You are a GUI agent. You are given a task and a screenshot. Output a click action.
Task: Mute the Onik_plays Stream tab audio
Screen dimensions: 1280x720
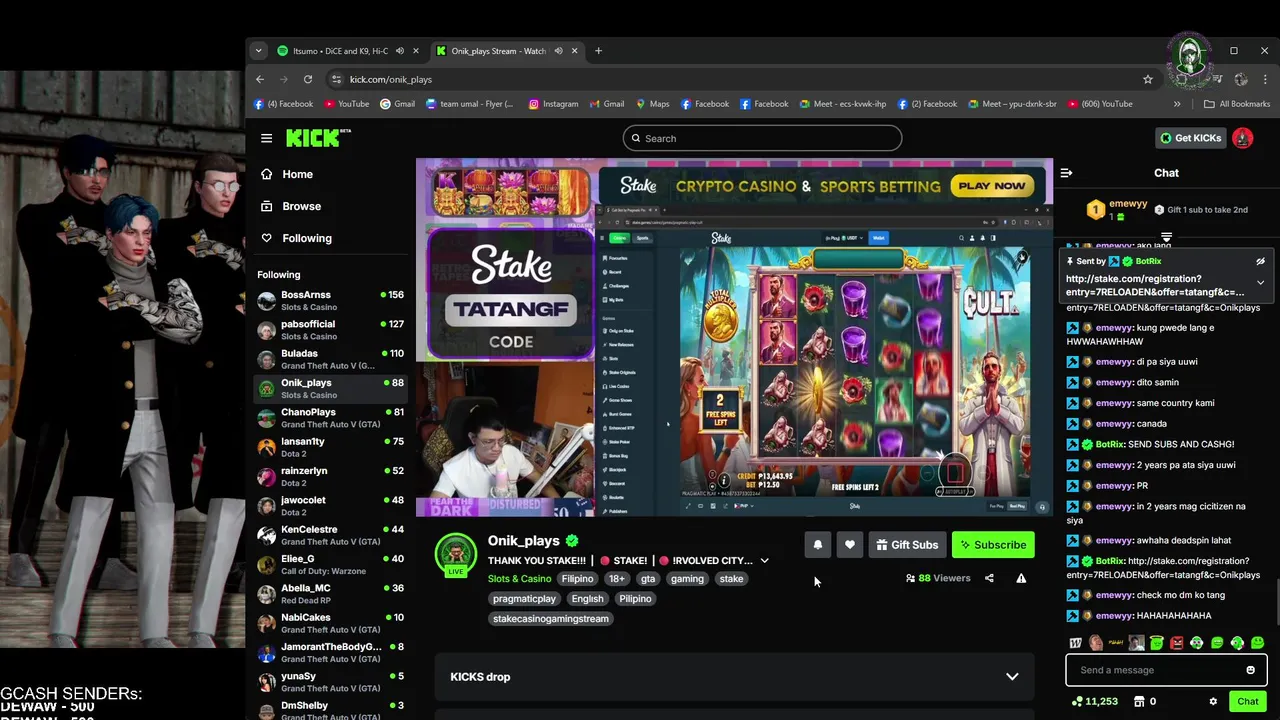[558, 51]
